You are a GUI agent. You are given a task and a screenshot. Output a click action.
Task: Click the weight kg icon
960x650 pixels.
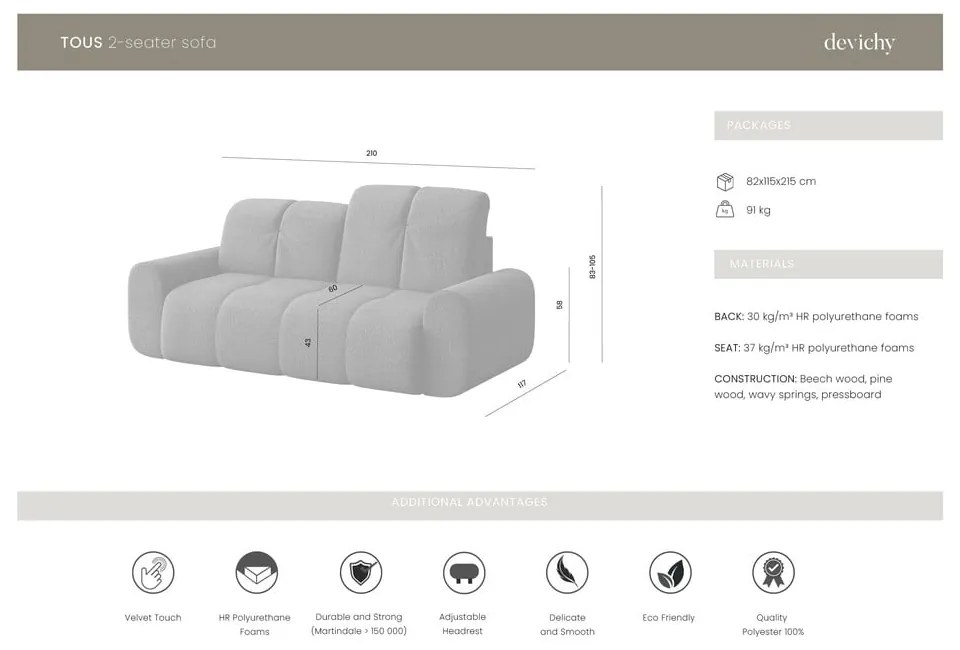tap(725, 209)
